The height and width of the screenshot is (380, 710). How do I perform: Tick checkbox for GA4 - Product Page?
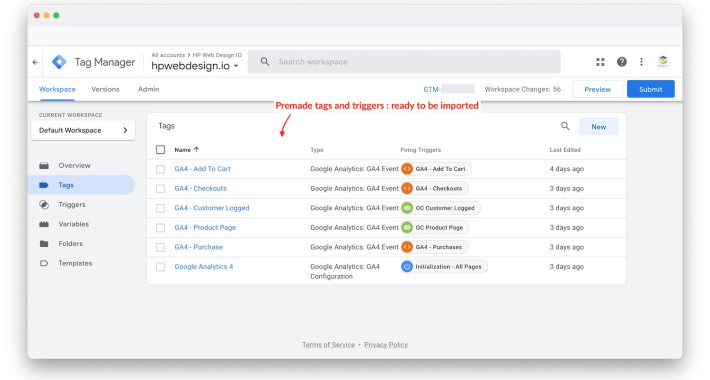160,227
